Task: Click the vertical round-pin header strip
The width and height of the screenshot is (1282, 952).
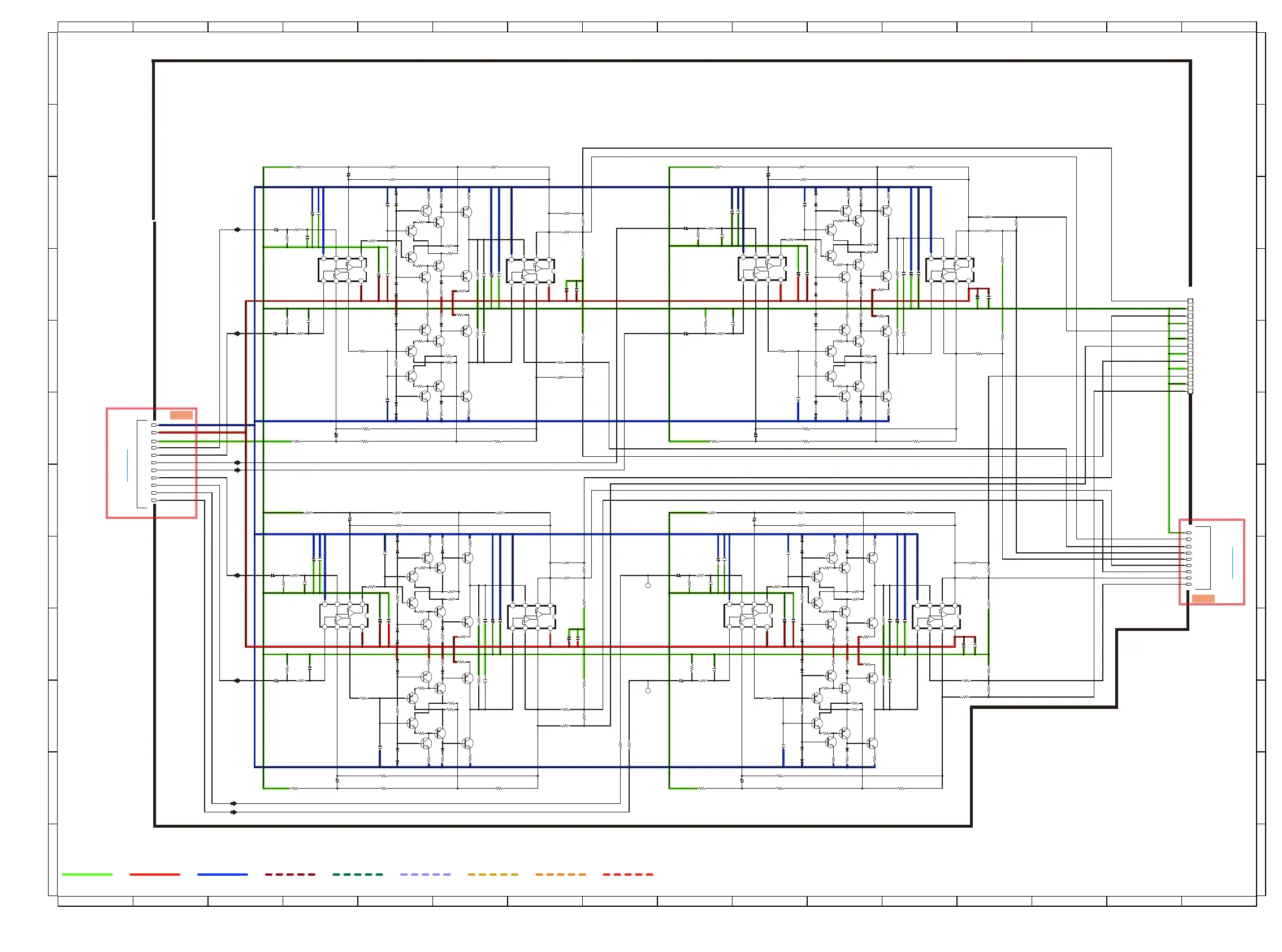Action: pos(1190,347)
